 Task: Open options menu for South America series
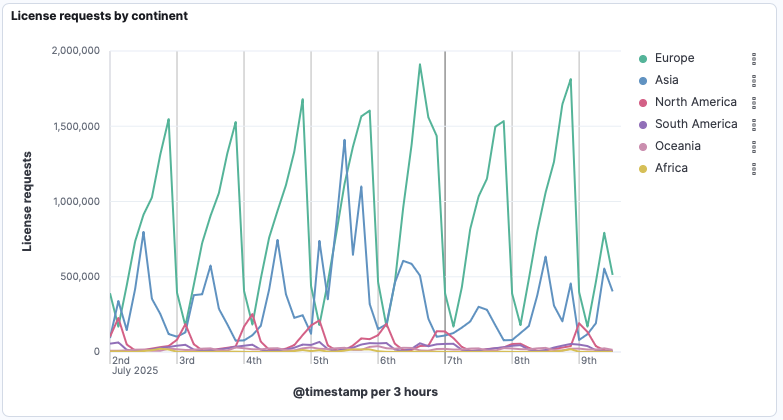tap(753, 124)
